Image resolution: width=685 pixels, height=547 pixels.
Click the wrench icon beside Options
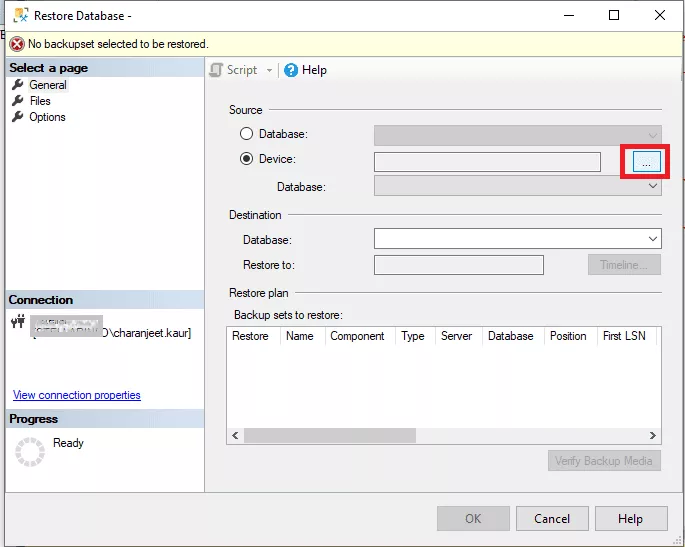(x=17, y=117)
